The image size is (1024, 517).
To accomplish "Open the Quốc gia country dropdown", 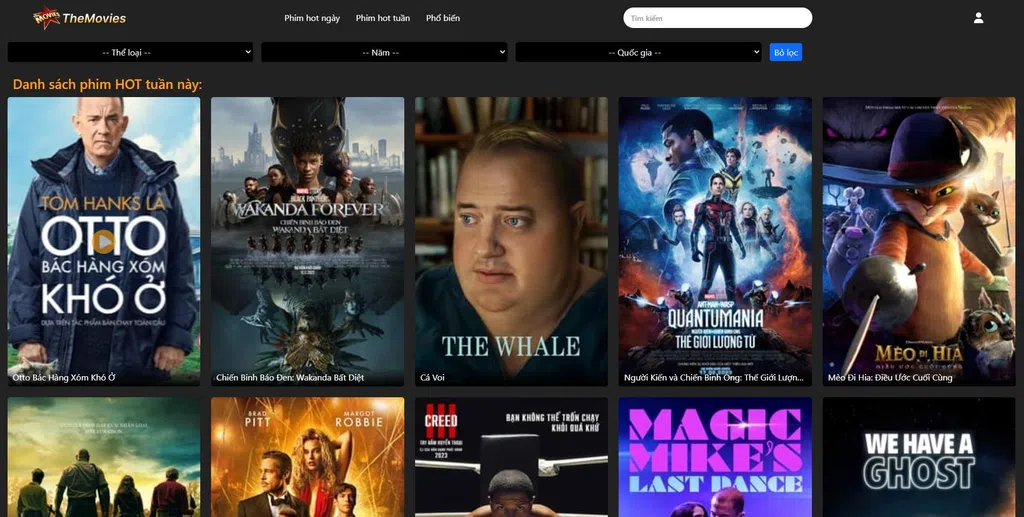I will click(639, 52).
